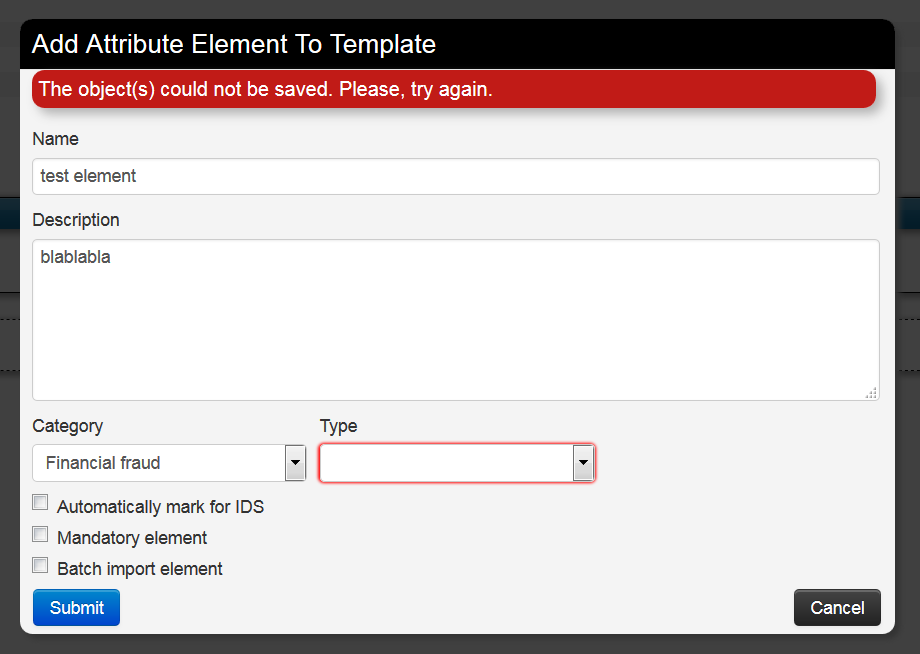This screenshot has height=654, width=920.
Task: Click the red error message banner
Action: pyautogui.click(x=456, y=89)
